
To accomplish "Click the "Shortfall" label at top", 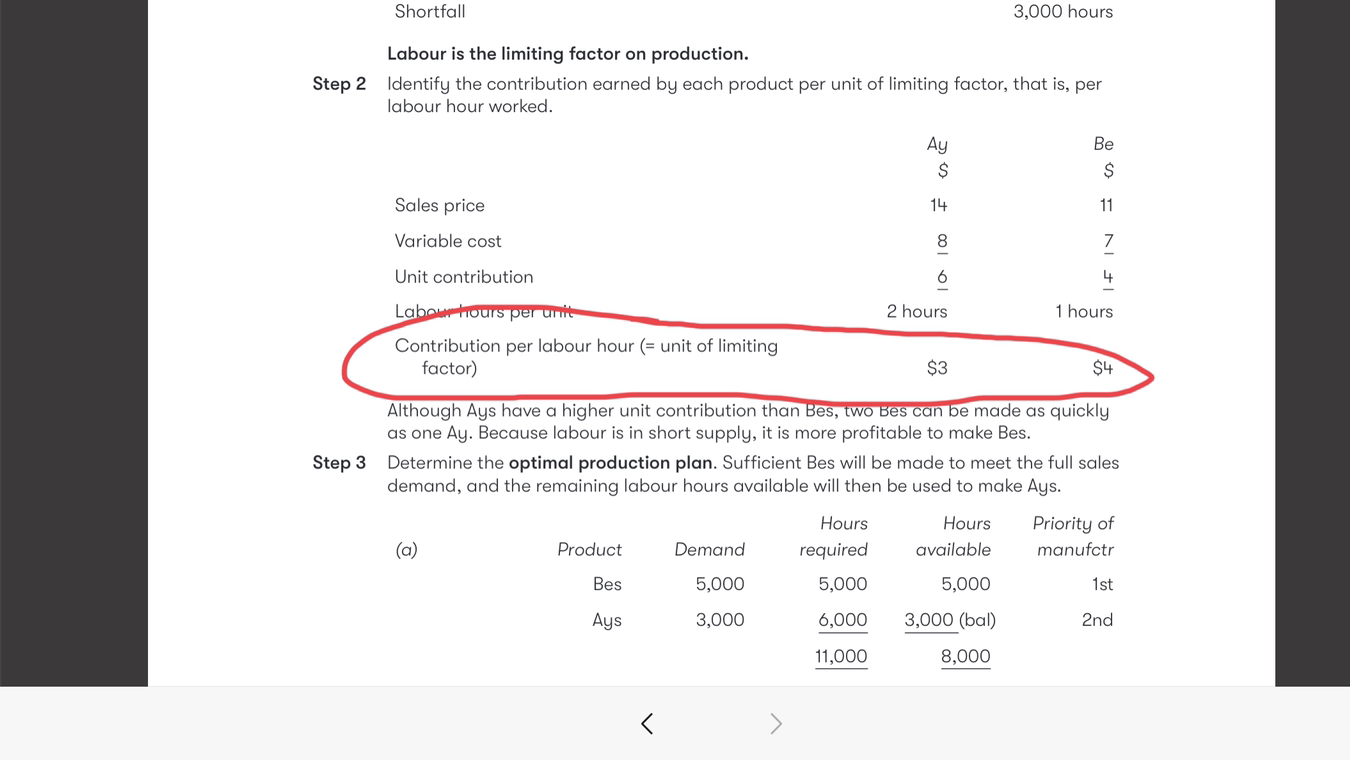I will [x=430, y=12].
